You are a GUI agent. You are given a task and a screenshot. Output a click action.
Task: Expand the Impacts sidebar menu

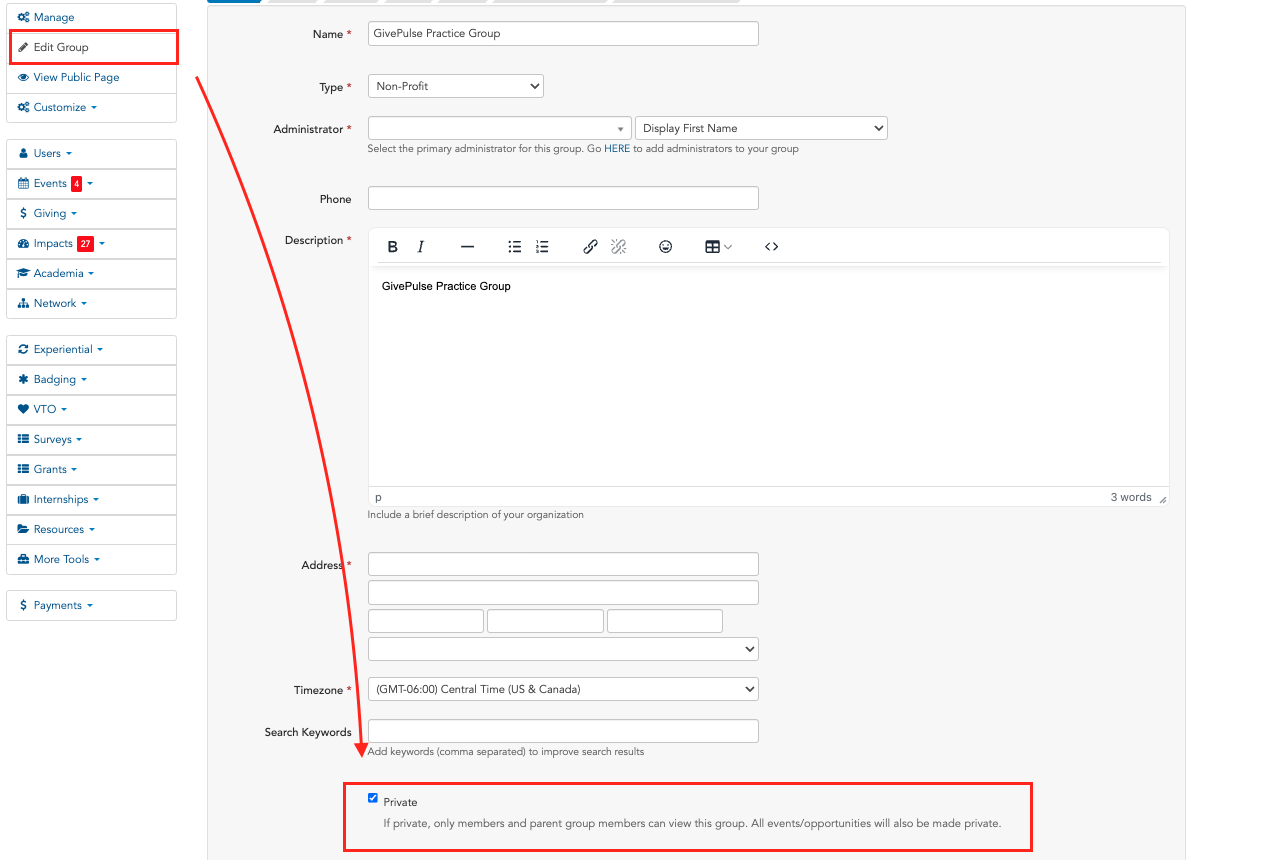91,244
